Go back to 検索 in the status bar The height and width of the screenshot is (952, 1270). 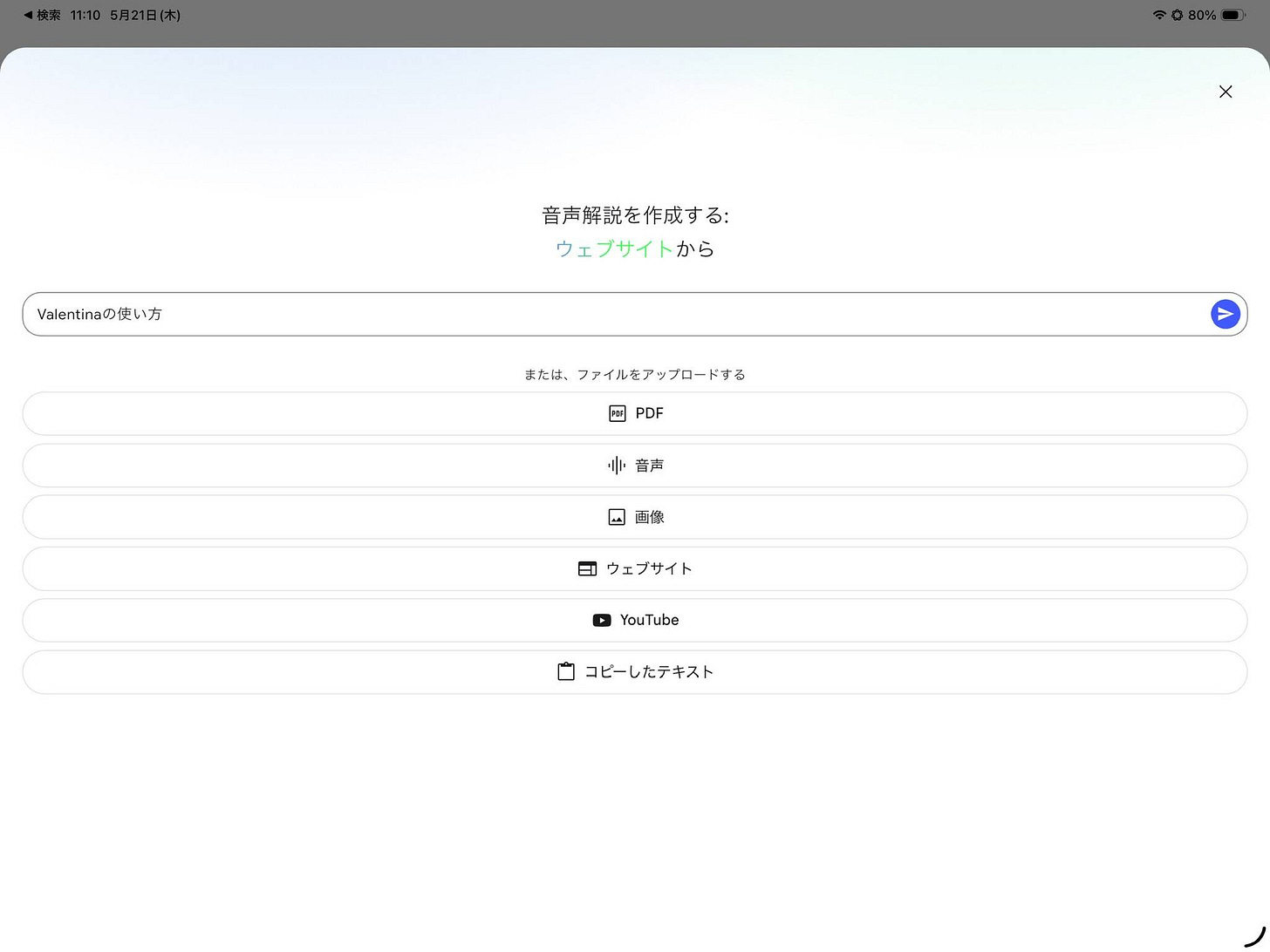pyautogui.click(x=42, y=15)
